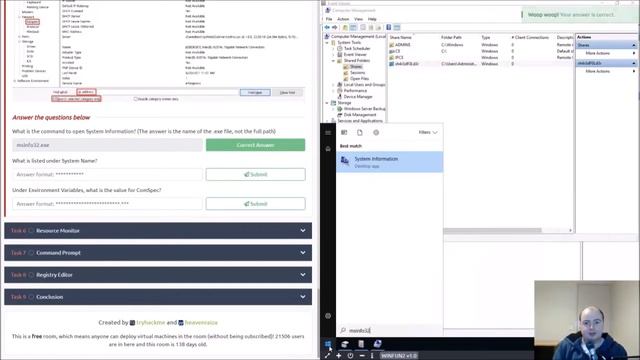
Task: Expand Task 7 Command Prompt chevron
Action: coord(303,253)
